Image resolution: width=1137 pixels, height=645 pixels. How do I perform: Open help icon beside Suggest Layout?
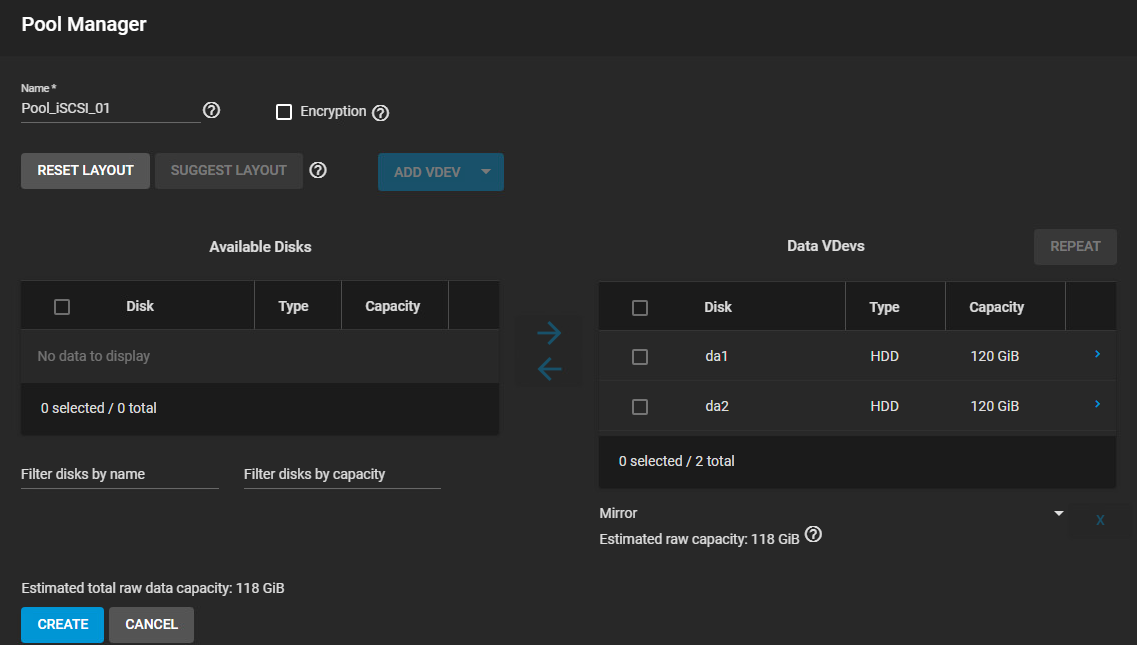coord(318,171)
